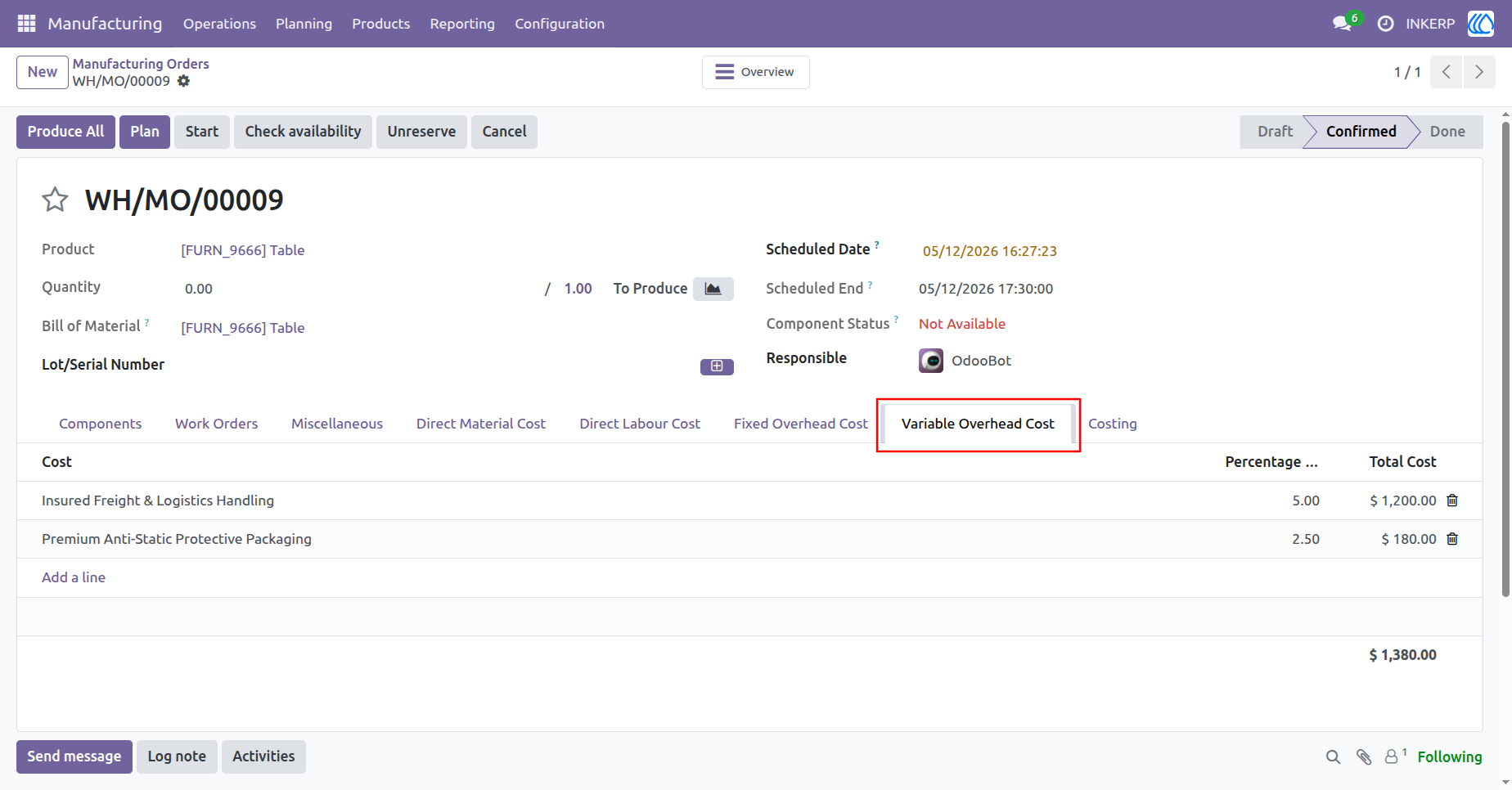Create a new record with New
This screenshot has height=790, width=1512.
point(42,72)
